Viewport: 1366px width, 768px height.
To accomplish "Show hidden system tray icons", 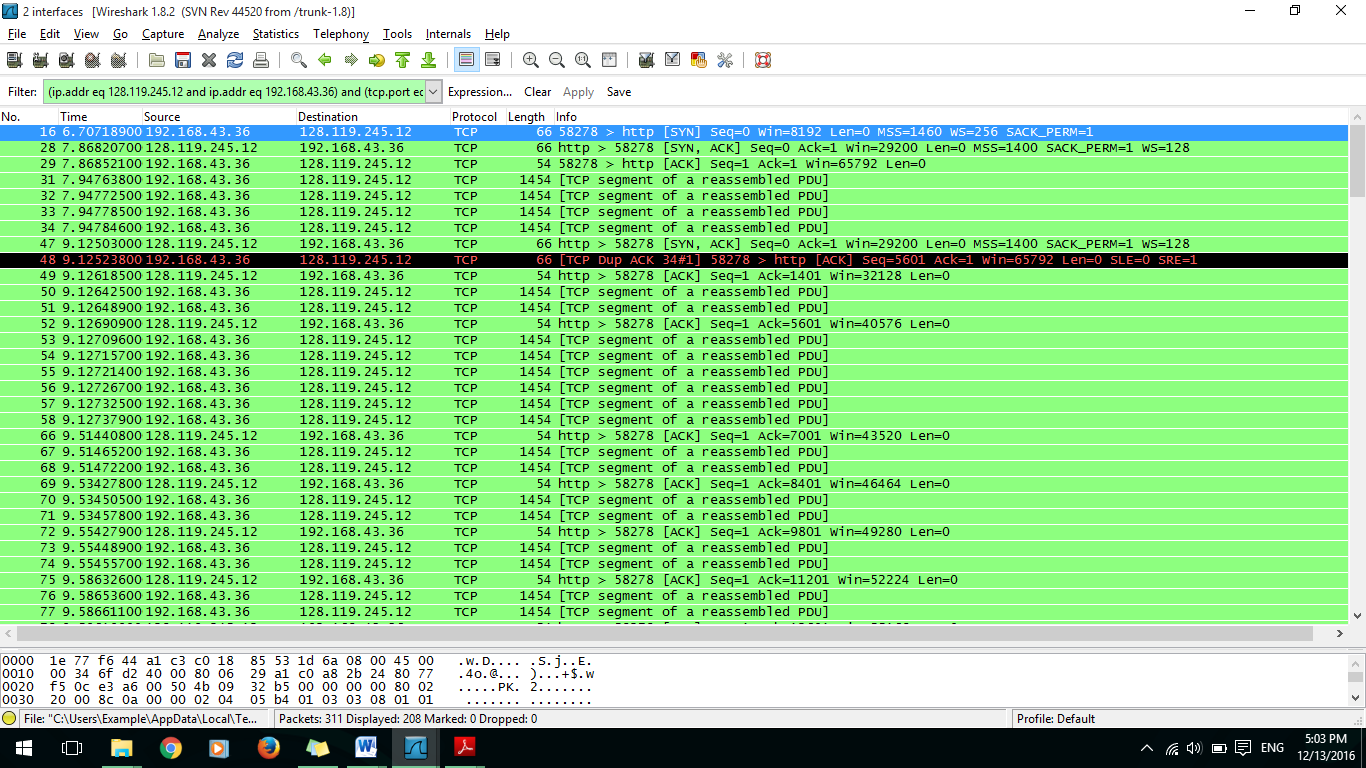I will point(1147,748).
